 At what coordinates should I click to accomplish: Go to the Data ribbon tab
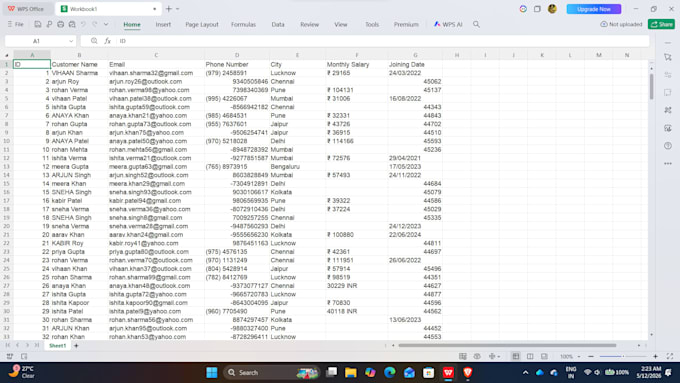[278, 24]
